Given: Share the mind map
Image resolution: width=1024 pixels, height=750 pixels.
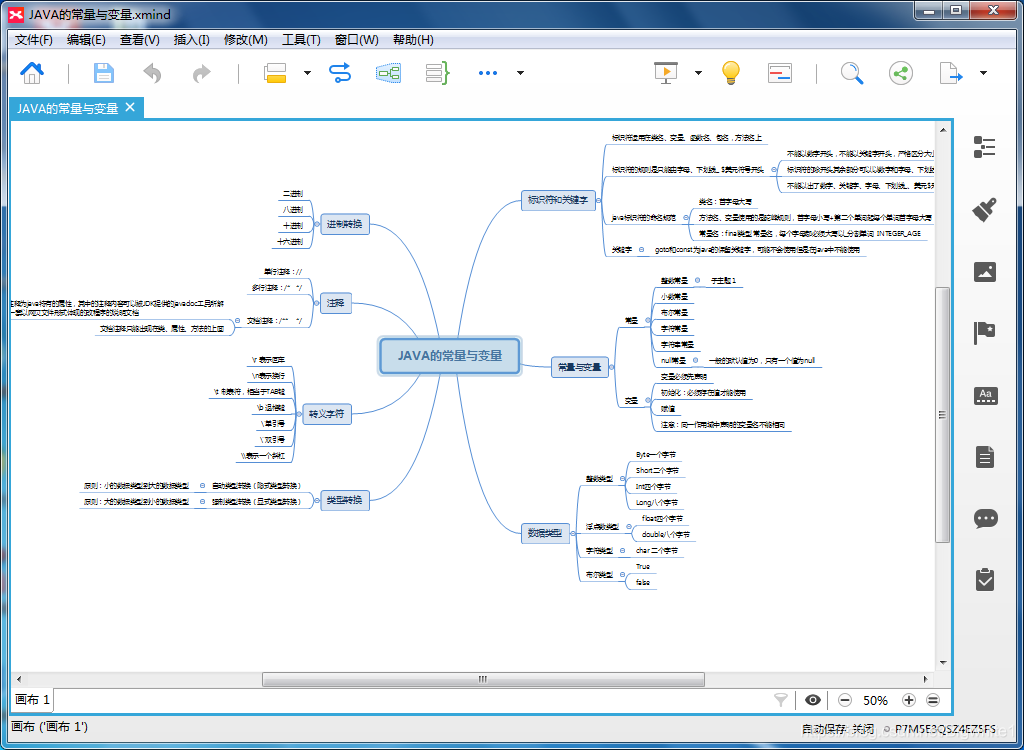Looking at the screenshot, I should click(x=901, y=73).
